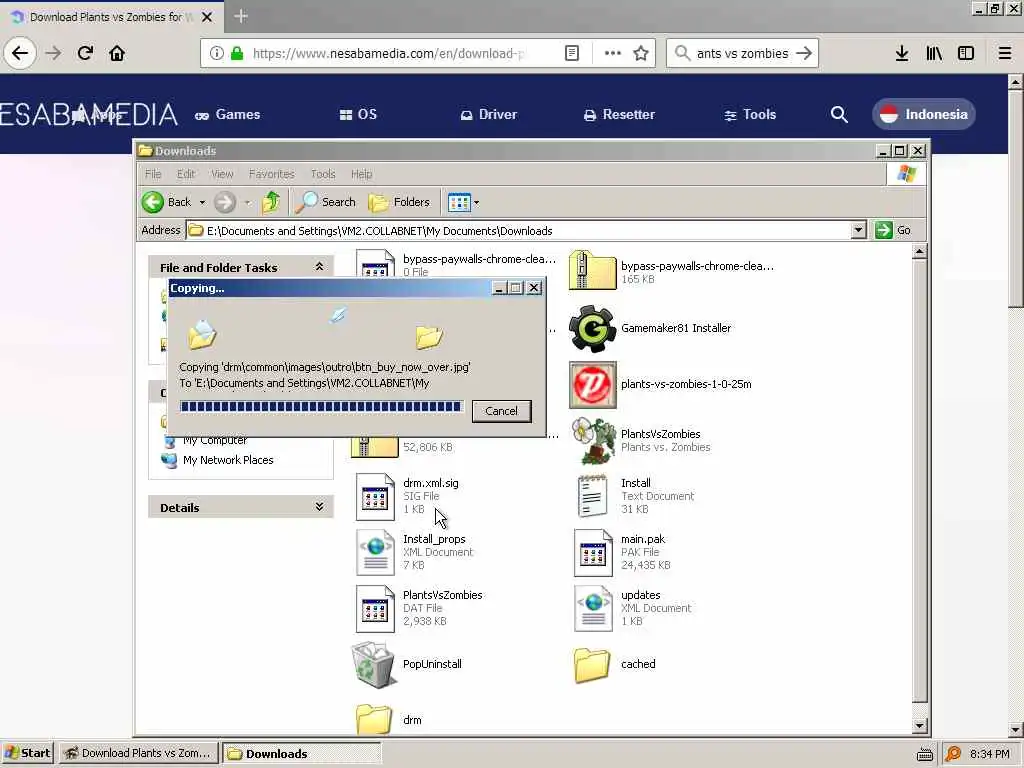The image size is (1024, 768).
Task: Select Gamemaker81 Installer icon
Action: point(592,328)
